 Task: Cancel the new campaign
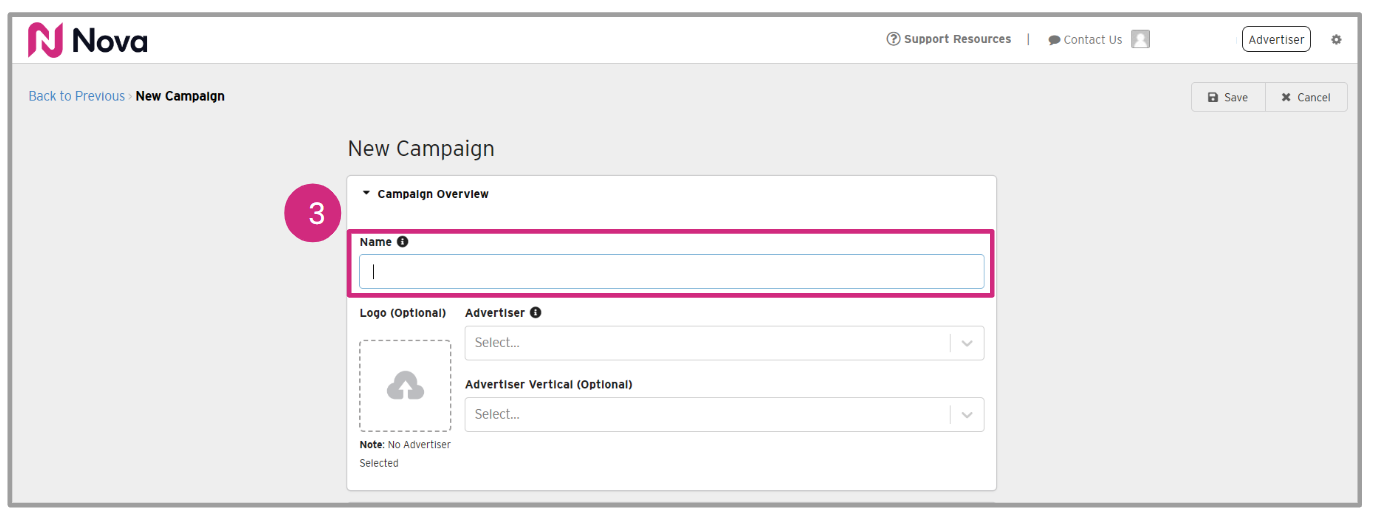point(1306,97)
